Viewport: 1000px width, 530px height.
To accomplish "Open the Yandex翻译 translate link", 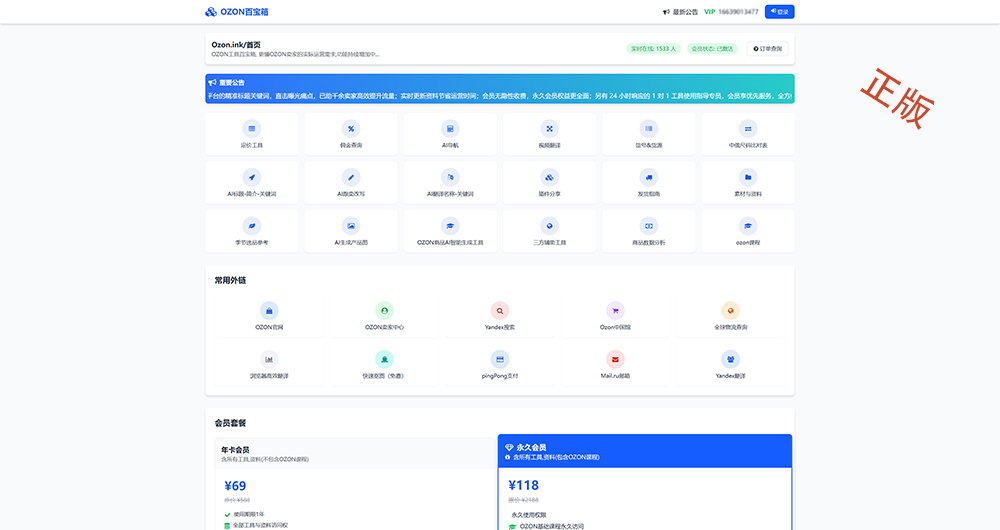I will coord(730,365).
